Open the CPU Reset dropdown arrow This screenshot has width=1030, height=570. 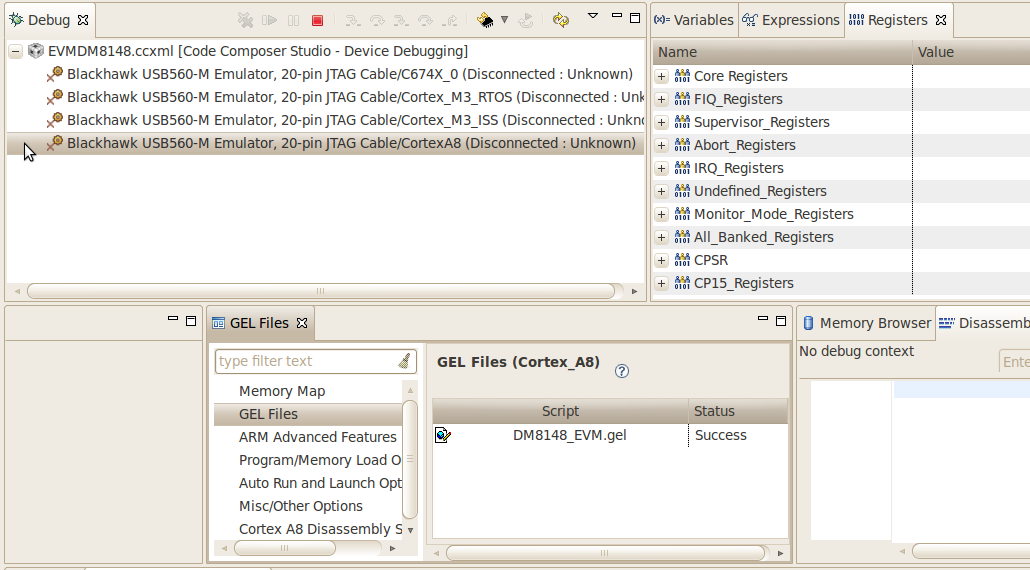[504, 20]
